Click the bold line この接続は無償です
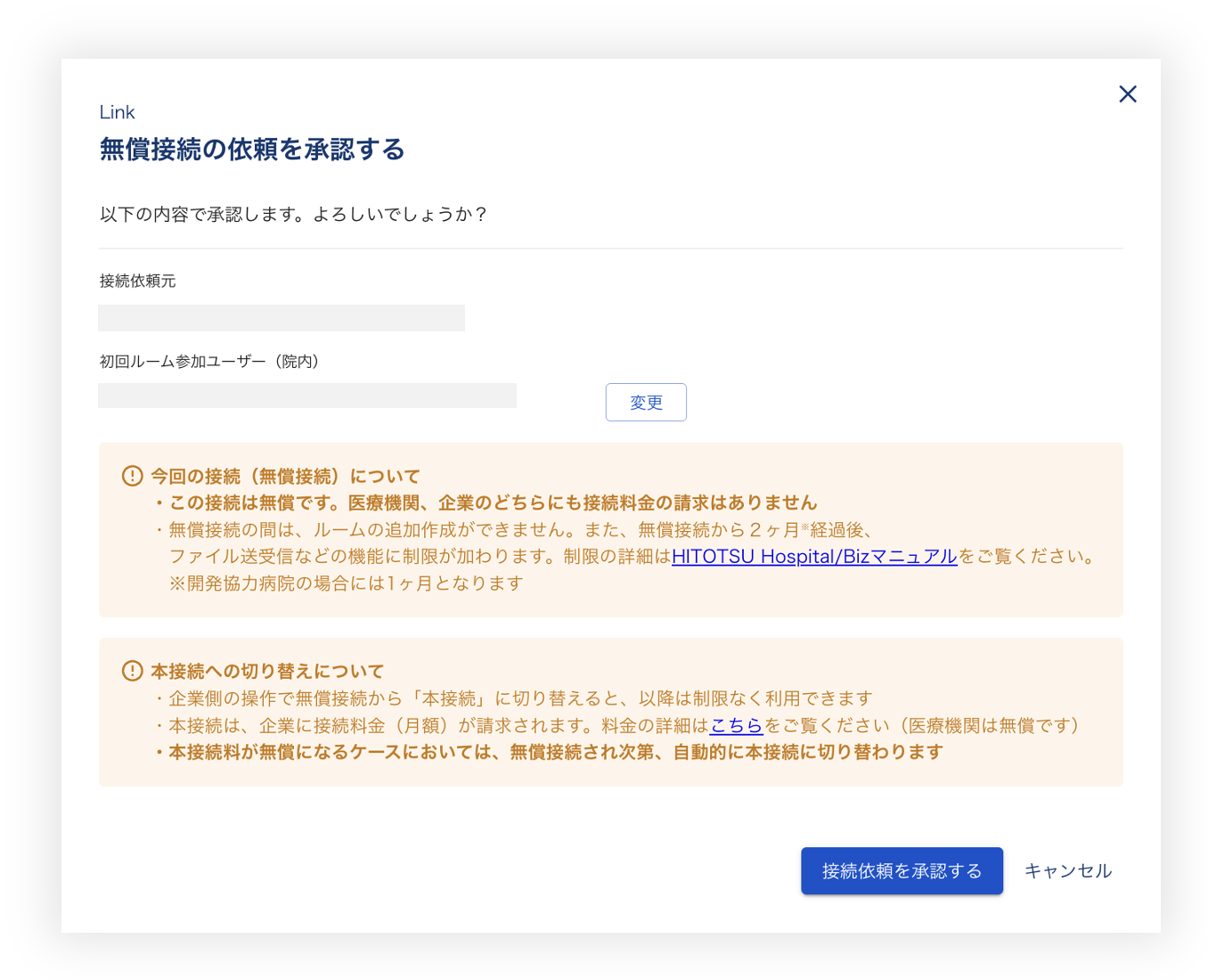Image resolution: width=1208 pixels, height=980 pixels. [493, 502]
